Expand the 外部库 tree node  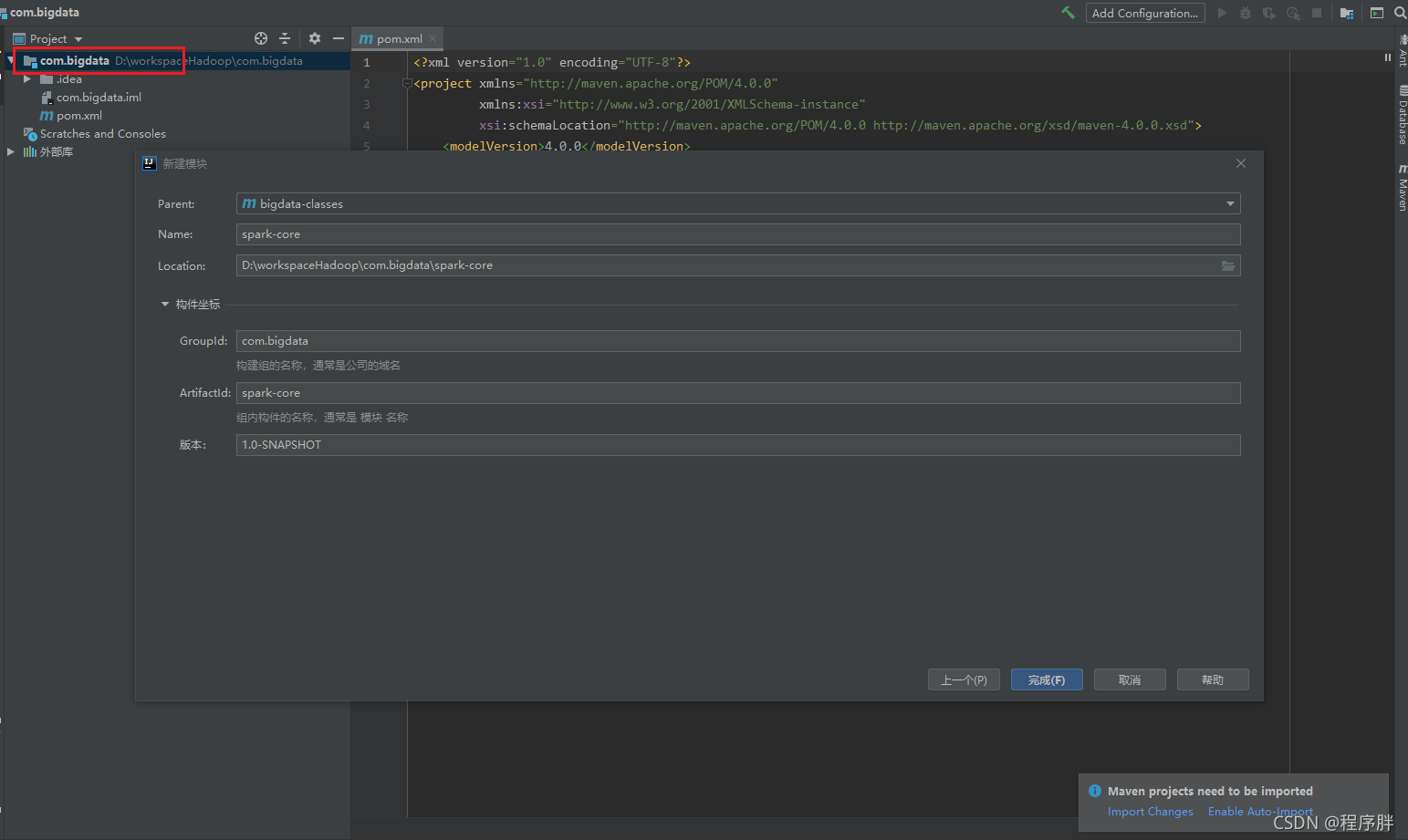pyautogui.click(x=11, y=152)
